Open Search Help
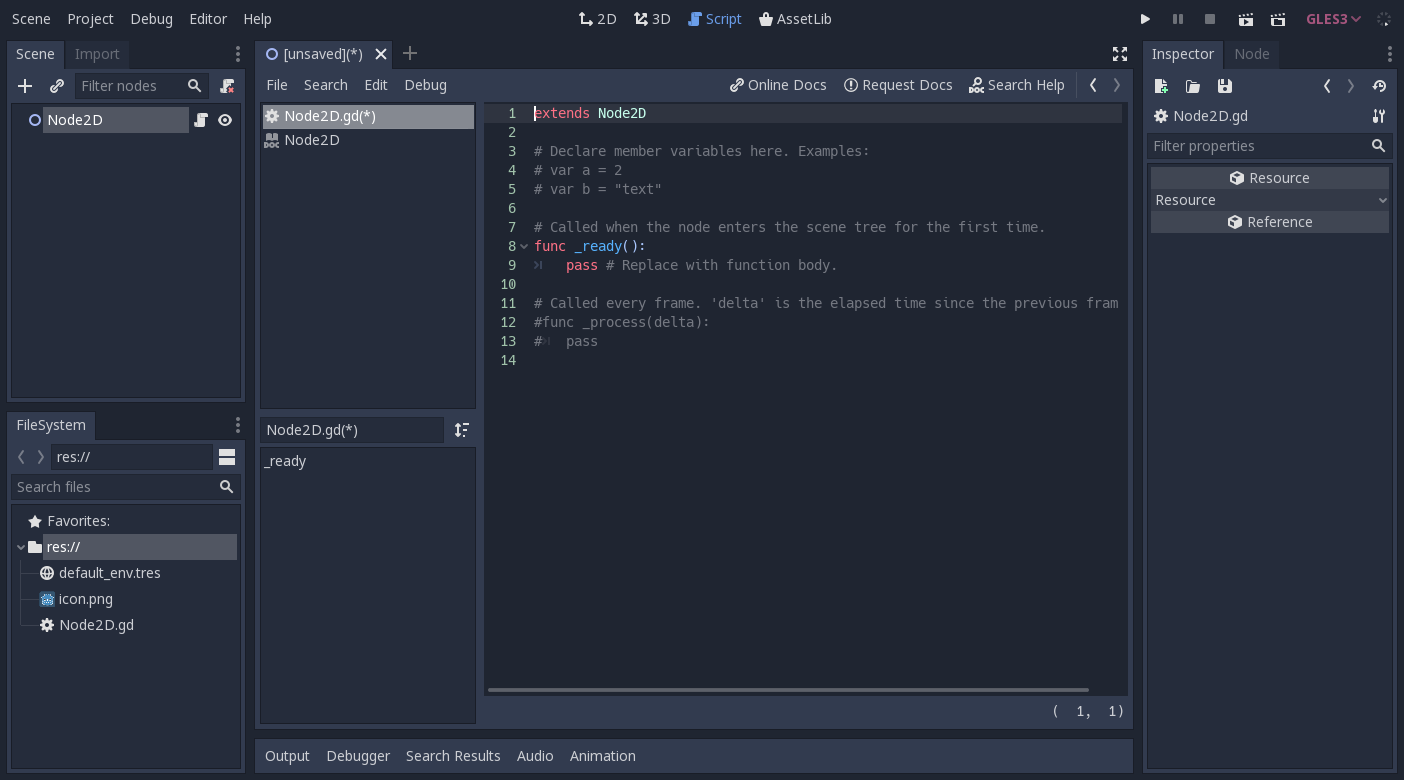Screen dimensions: 1404x780 [1017, 85]
